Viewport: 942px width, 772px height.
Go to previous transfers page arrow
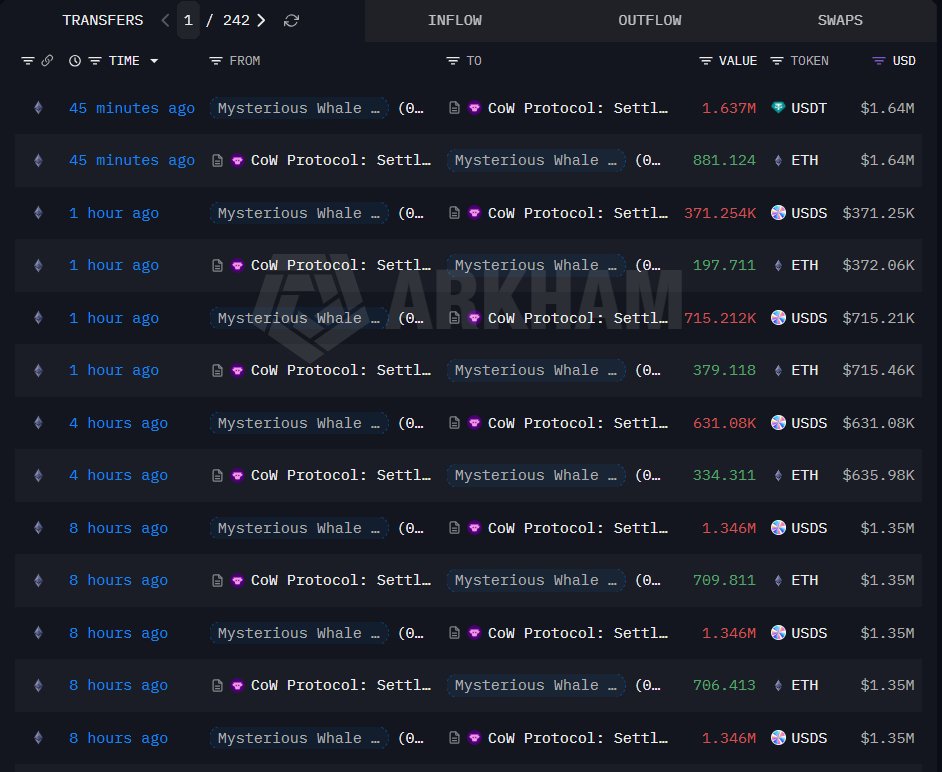[165, 20]
